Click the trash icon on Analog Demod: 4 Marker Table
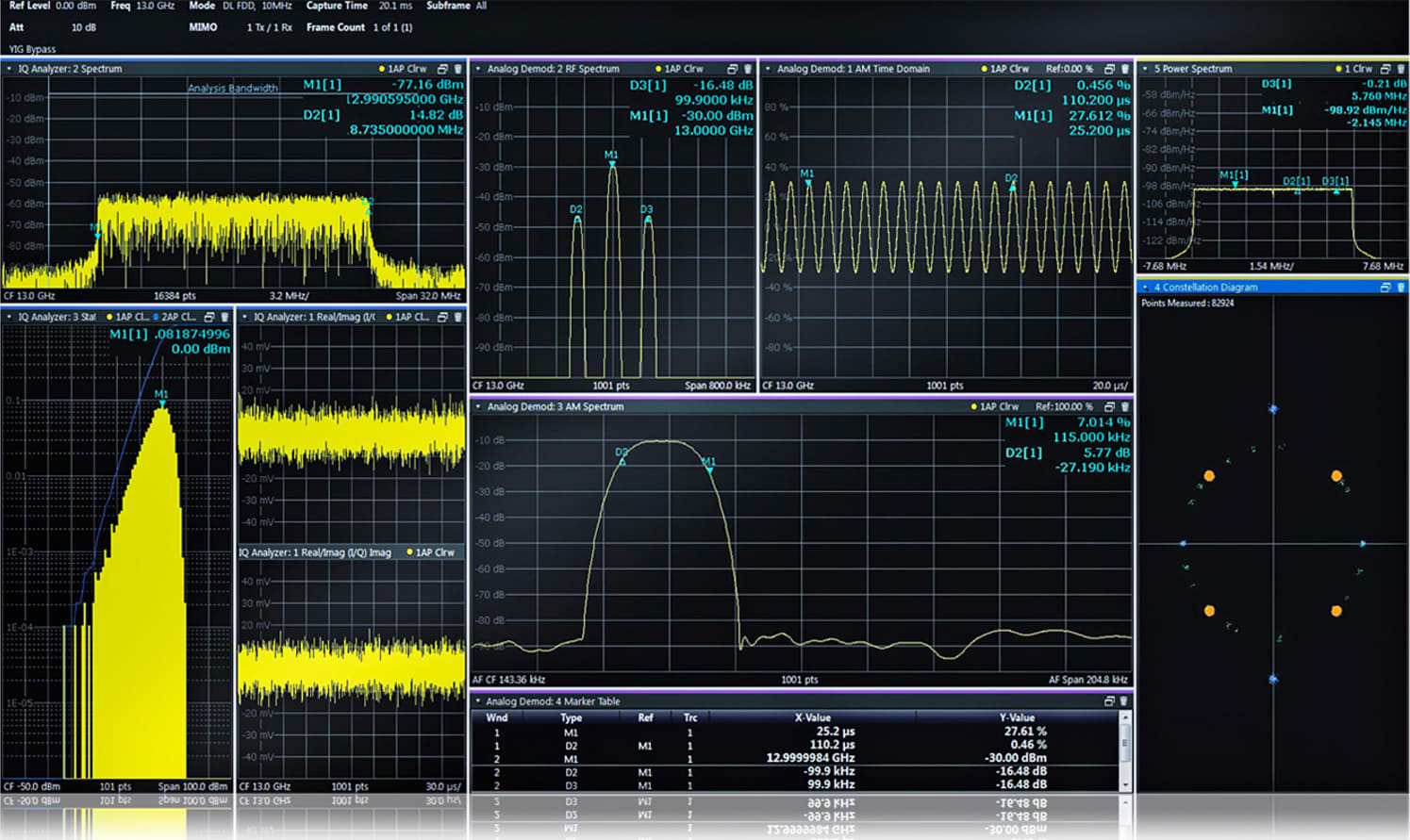The height and width of the screenshot is (840, 1410). [1124, 701]
